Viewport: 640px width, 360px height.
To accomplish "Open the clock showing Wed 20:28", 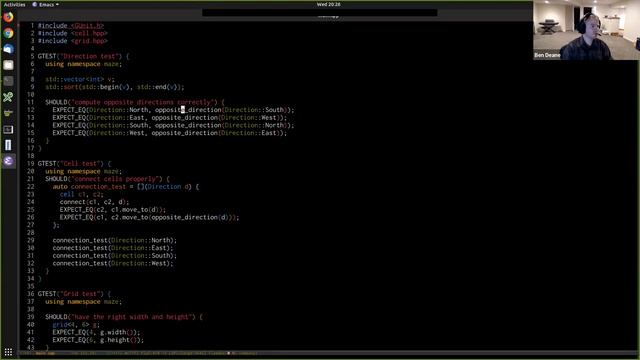I will 328,4.
